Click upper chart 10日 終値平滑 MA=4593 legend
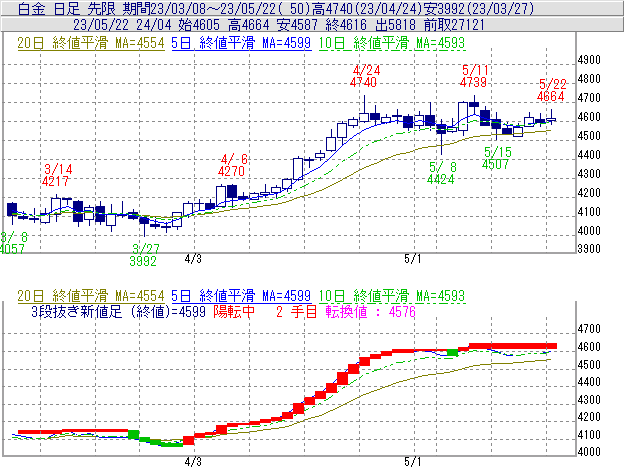This screenshot has width=624, height=475. point(392,43)
